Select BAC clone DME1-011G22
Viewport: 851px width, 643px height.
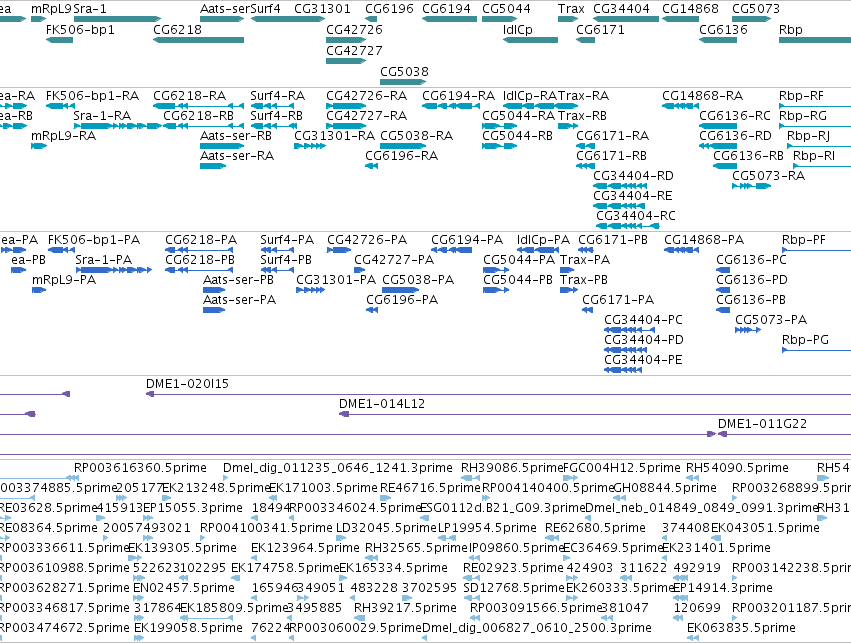coord(763,424)
